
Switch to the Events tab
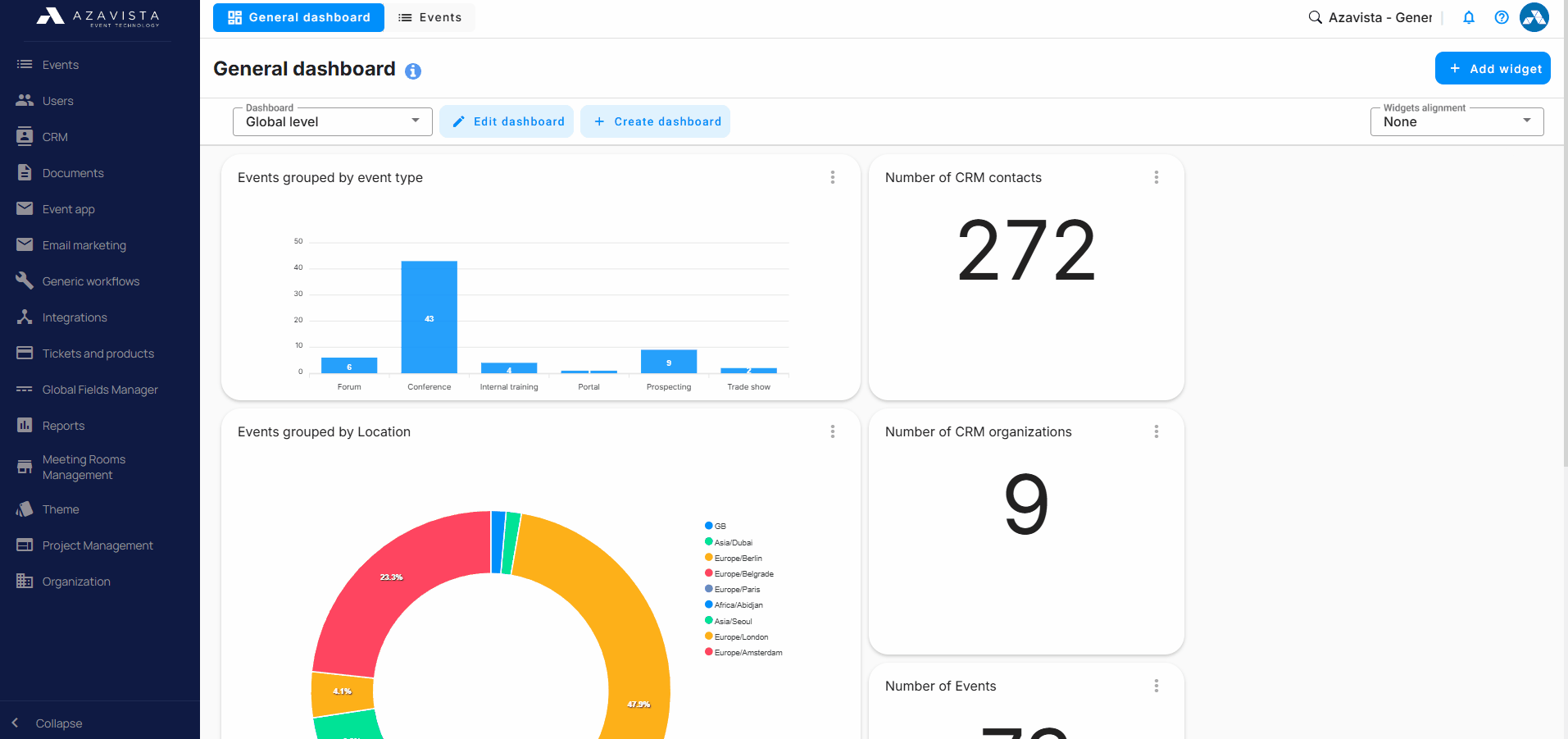430,17
